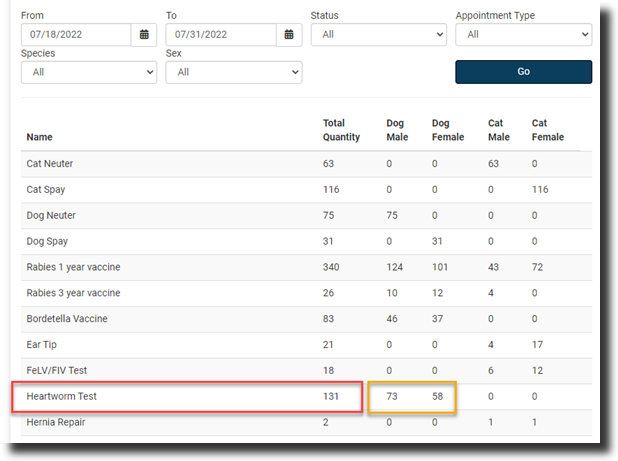Click the Bordetella Vaccine row
The image size is (618, 461).
67,319
